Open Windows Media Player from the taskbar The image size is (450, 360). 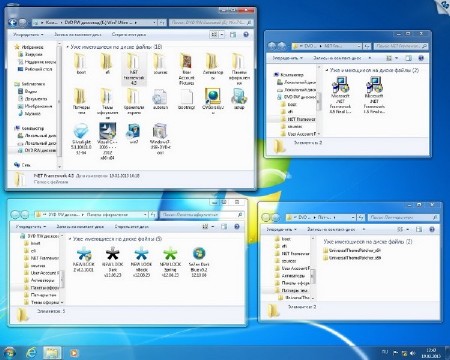[74, 353]
